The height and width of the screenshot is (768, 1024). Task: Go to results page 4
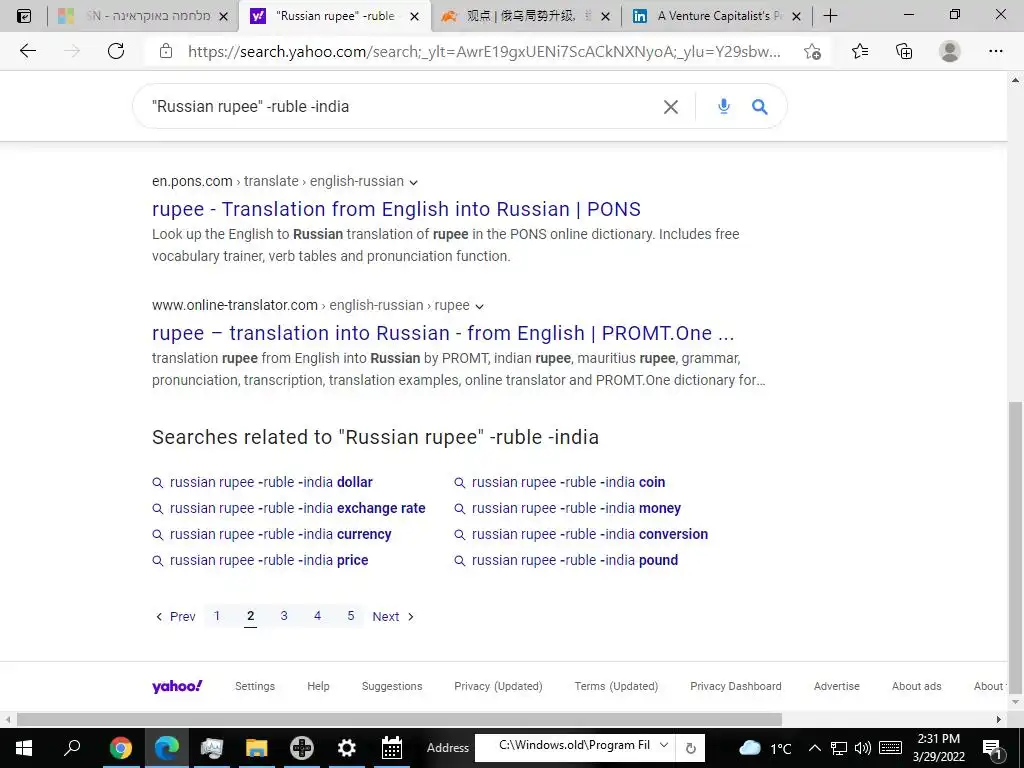point(317,616)
